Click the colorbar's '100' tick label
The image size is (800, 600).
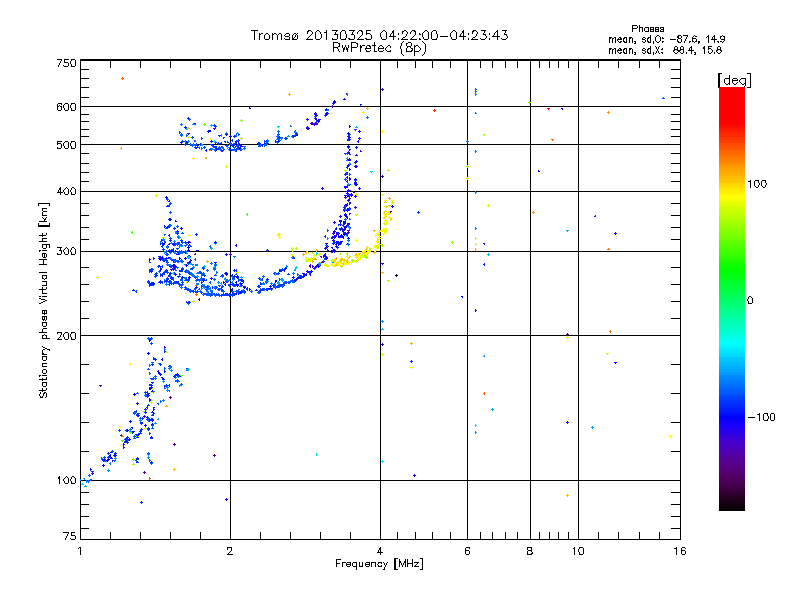(x=757, y=184)
